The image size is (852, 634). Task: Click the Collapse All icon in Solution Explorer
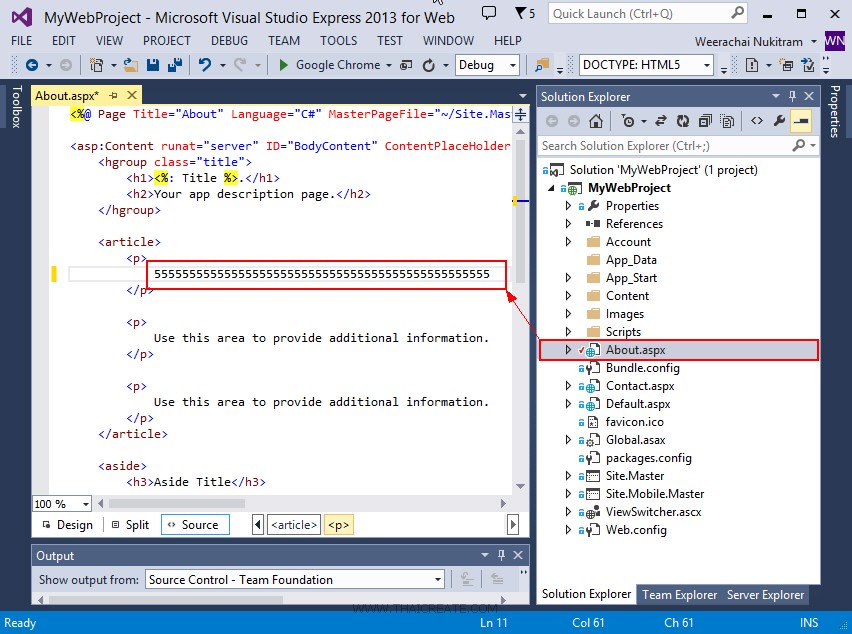click(x=705, y=121)
